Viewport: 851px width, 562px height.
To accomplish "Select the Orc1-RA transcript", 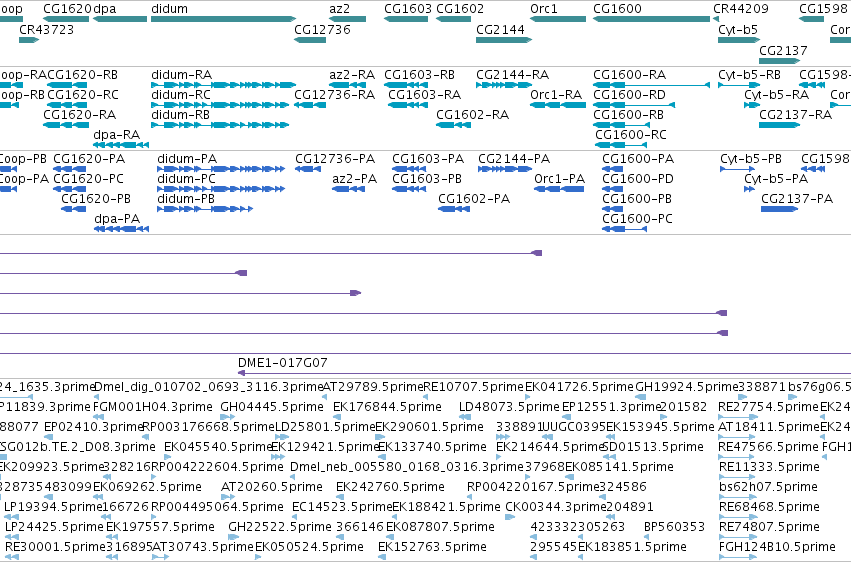I will (558, 105).
